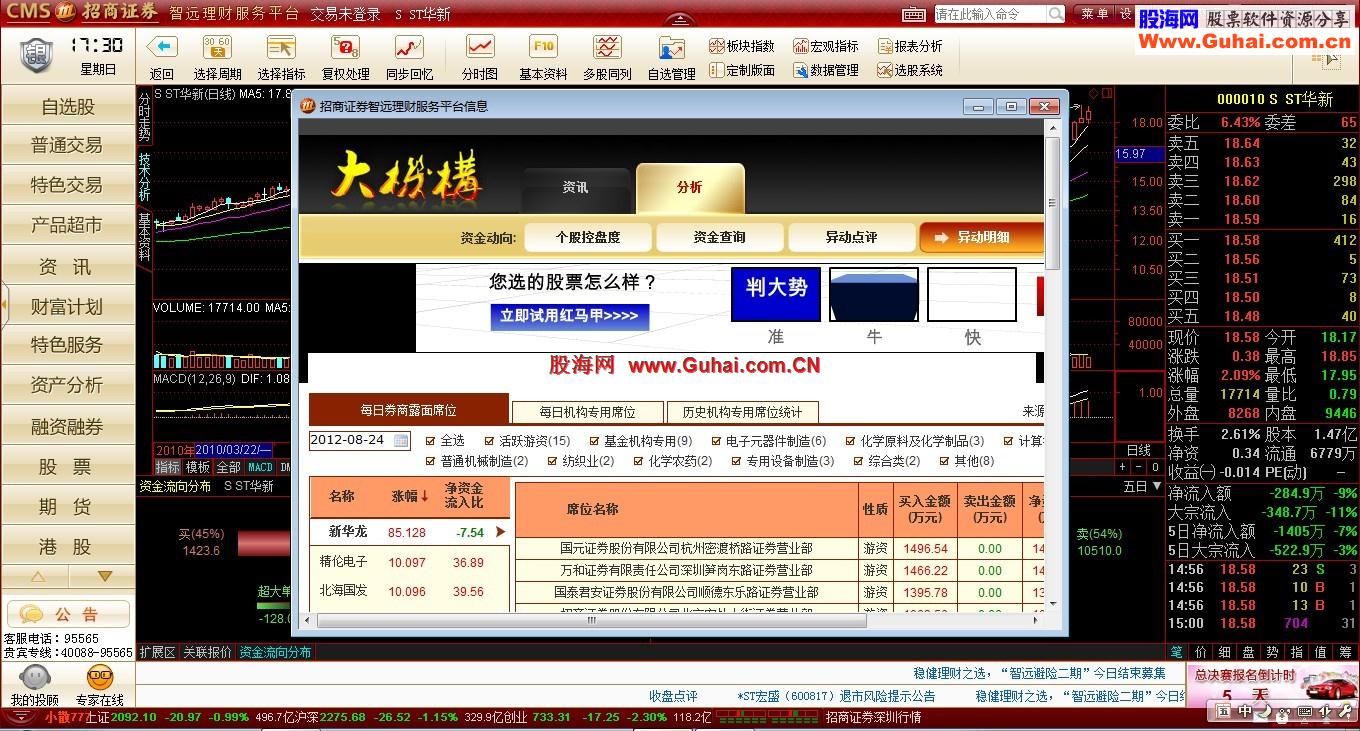Toggle the 普通机械制造(2) checkbox

pyautogui.click(x=430, y=461)
